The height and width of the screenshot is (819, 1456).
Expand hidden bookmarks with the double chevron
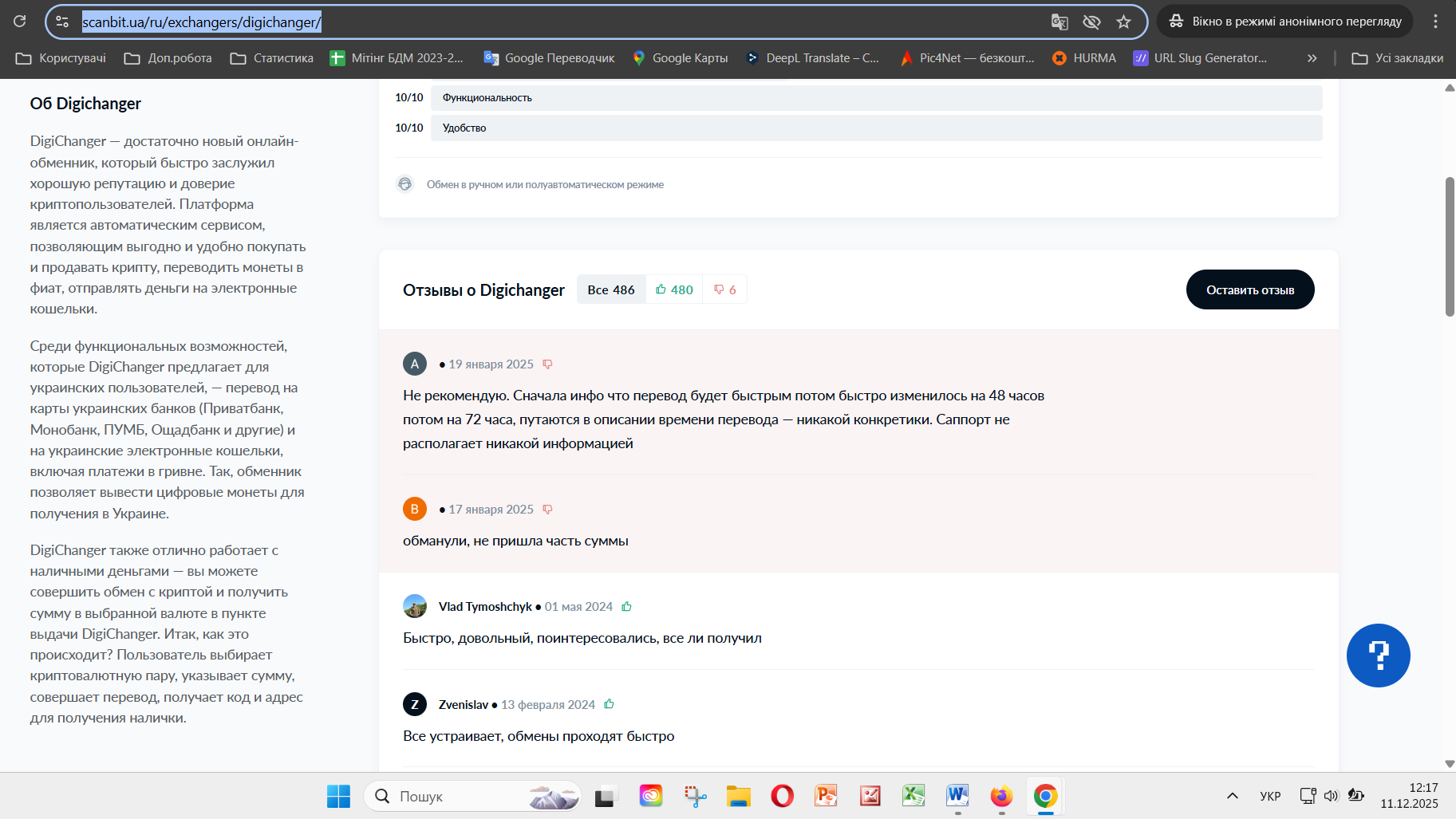tap(1312, 58)
